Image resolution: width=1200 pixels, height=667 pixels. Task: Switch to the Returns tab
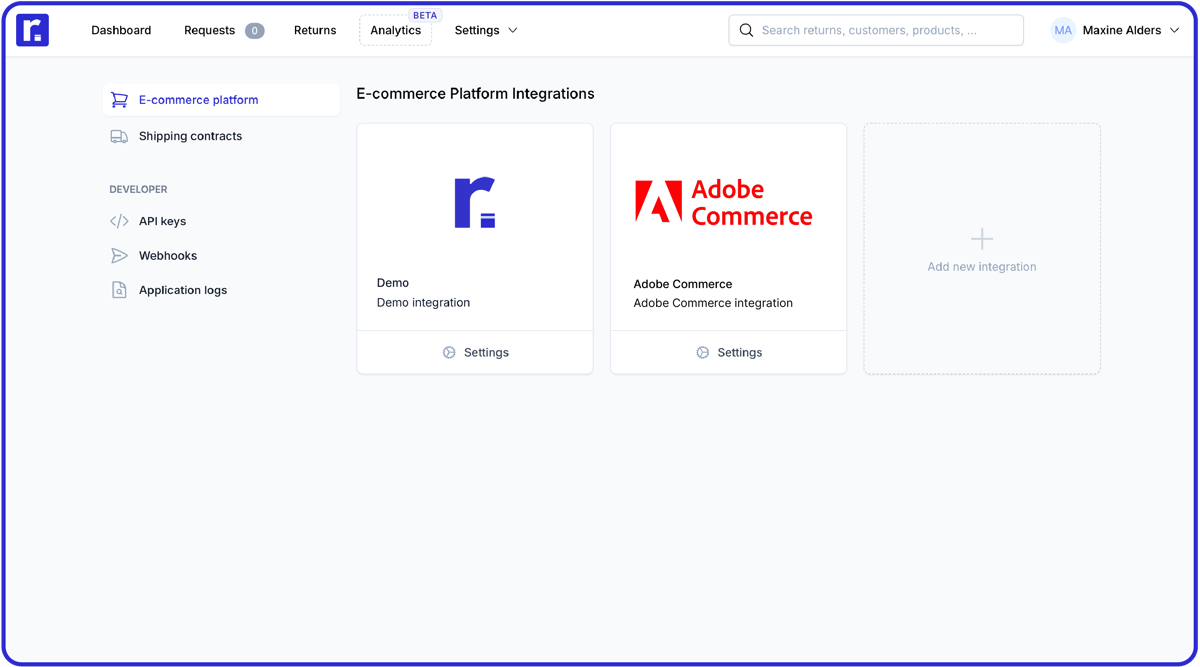314,30
